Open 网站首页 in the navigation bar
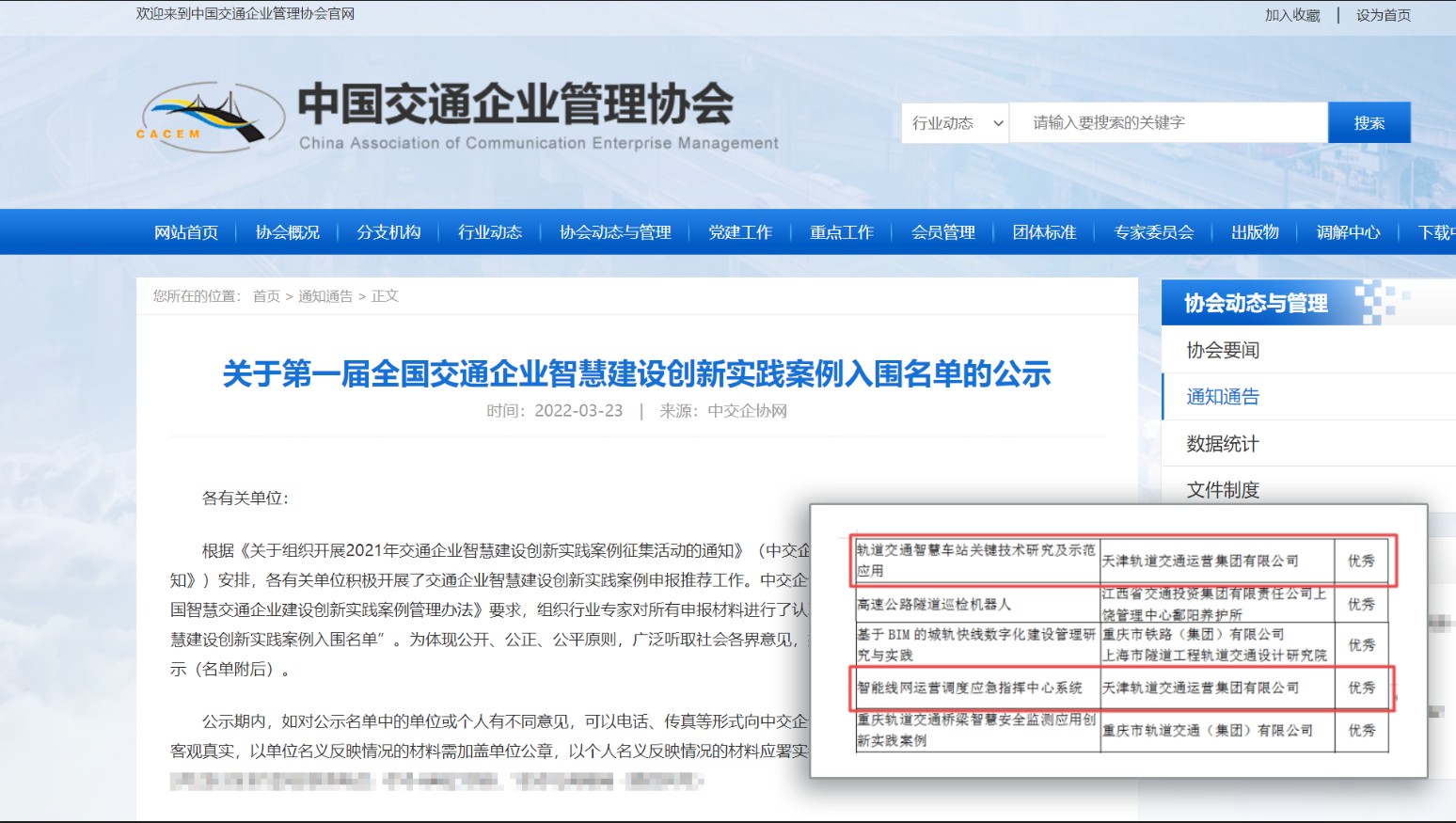The height and width of the screenshot is (823, 1456). (186, 232)
